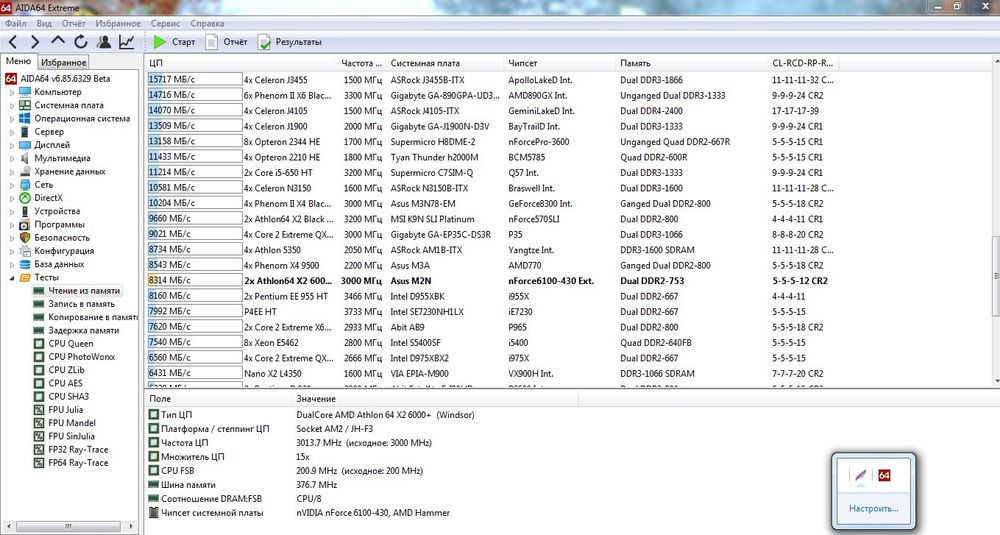Screen dimensions: 1000x535
Task: Open the Вид menu
Action: (44, 24)
